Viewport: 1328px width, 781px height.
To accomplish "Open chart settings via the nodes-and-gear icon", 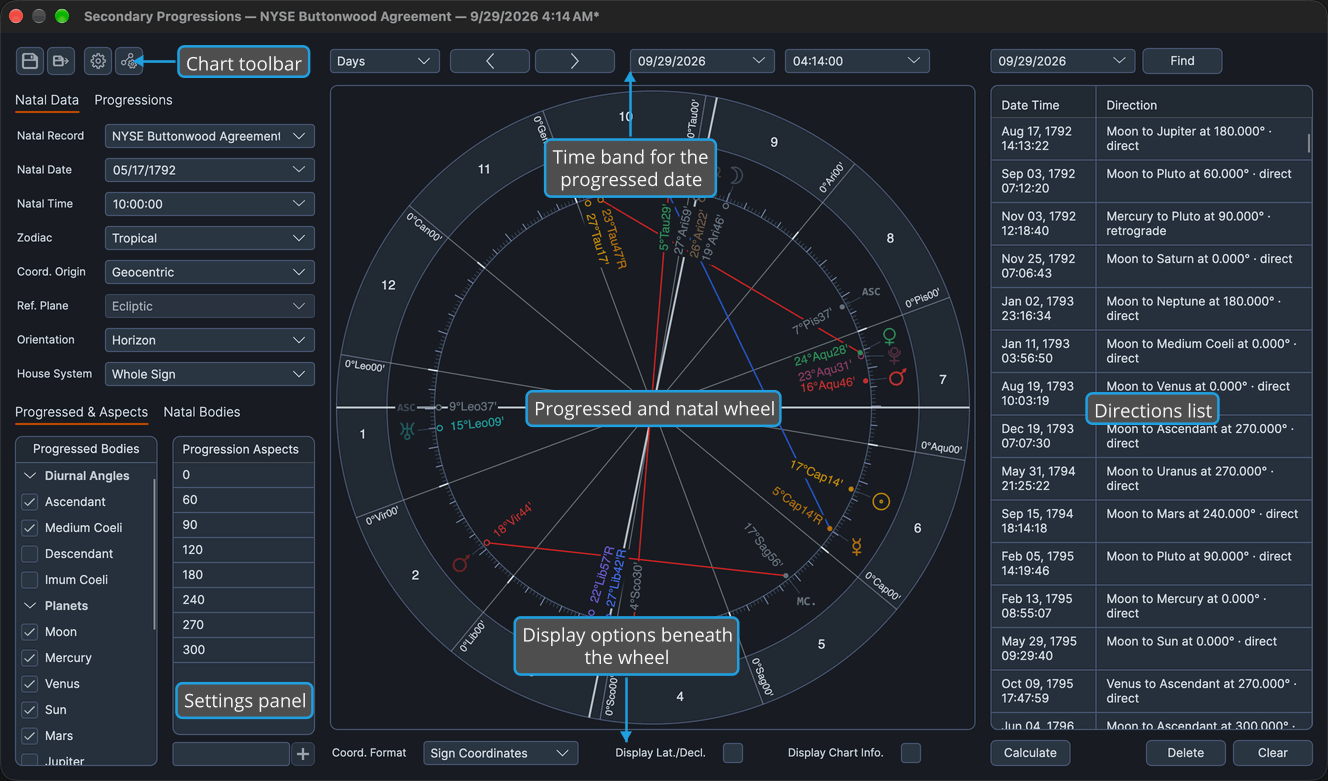I will click(x=129, y=62).
